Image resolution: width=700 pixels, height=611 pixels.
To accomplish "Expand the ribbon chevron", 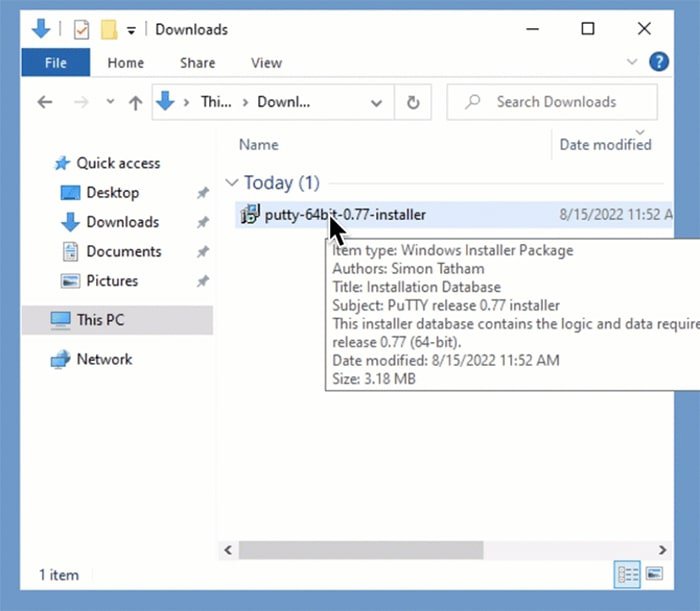I will point(632,62).
